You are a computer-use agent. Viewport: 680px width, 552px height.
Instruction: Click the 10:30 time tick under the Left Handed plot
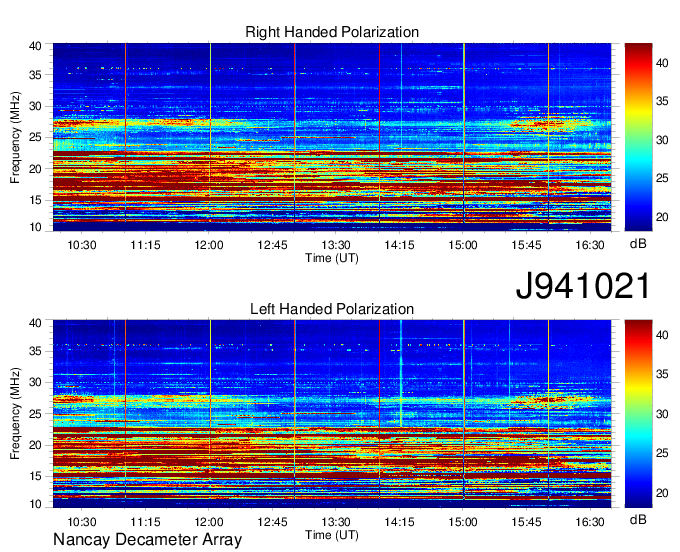click(x=82, y=522)
